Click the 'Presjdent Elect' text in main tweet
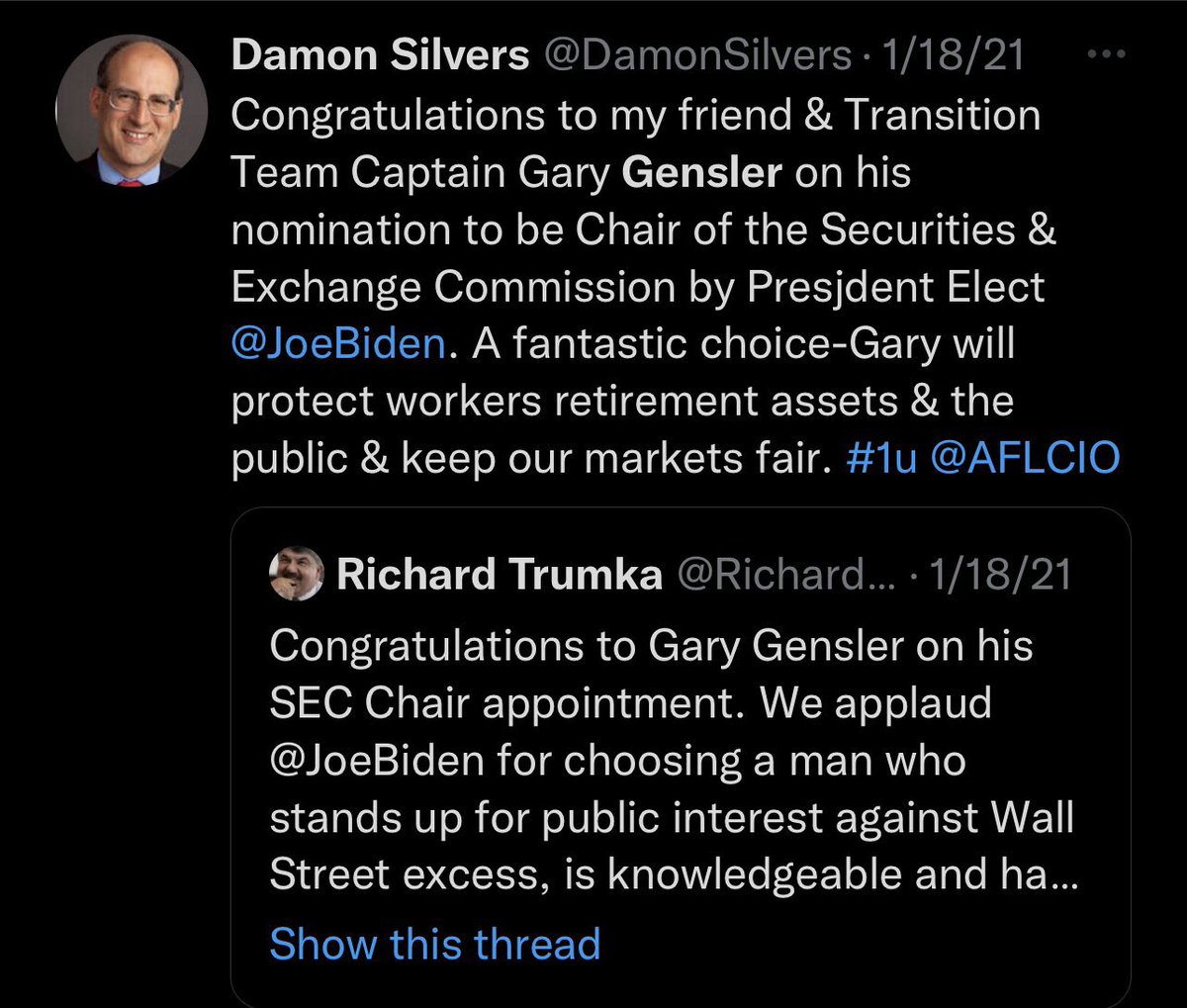The height and width of the screenshot is (1008, 1187). [896, 286]
